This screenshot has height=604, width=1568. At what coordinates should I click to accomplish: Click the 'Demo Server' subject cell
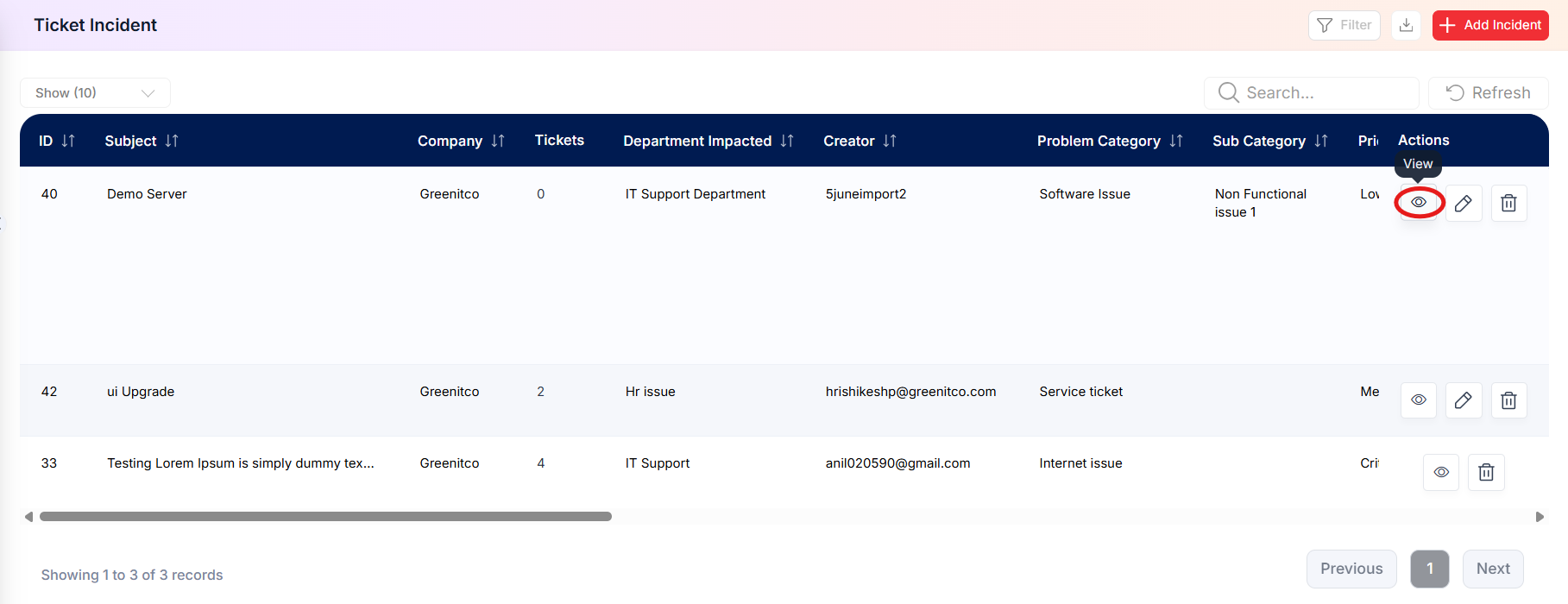click(147, 194)
